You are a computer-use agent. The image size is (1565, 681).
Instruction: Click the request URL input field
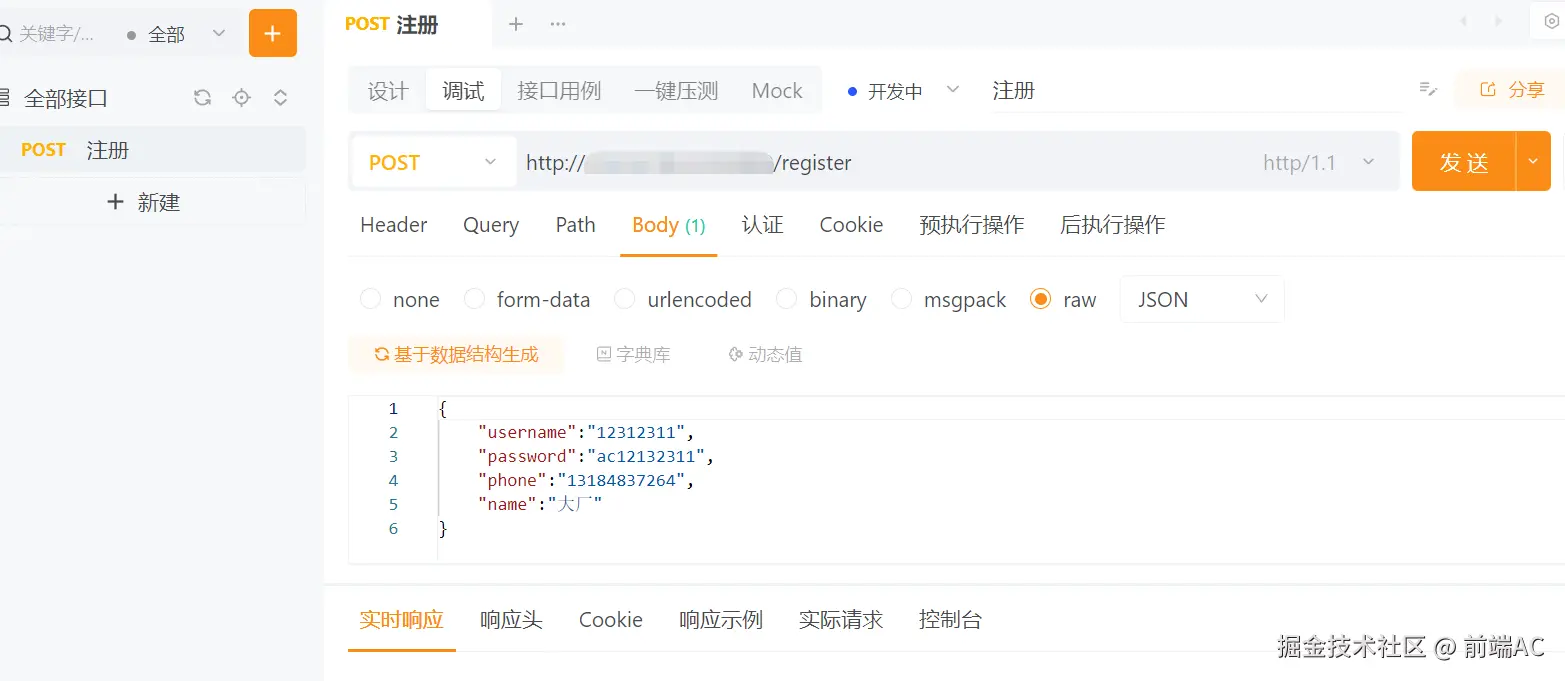coord(800,161)
